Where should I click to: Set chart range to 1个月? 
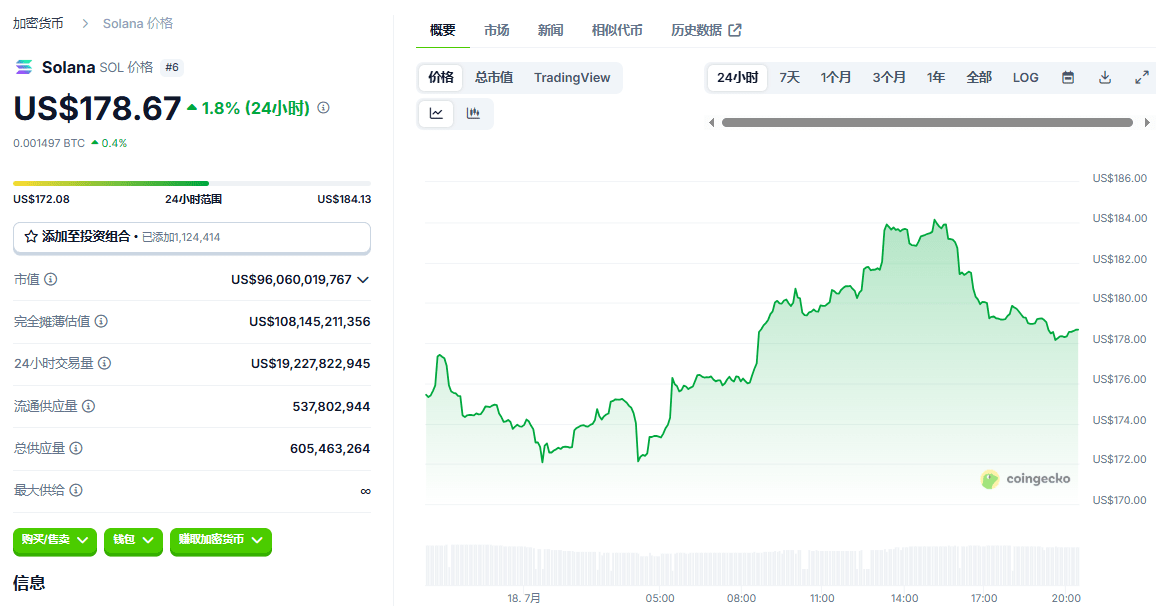point(836,78)
